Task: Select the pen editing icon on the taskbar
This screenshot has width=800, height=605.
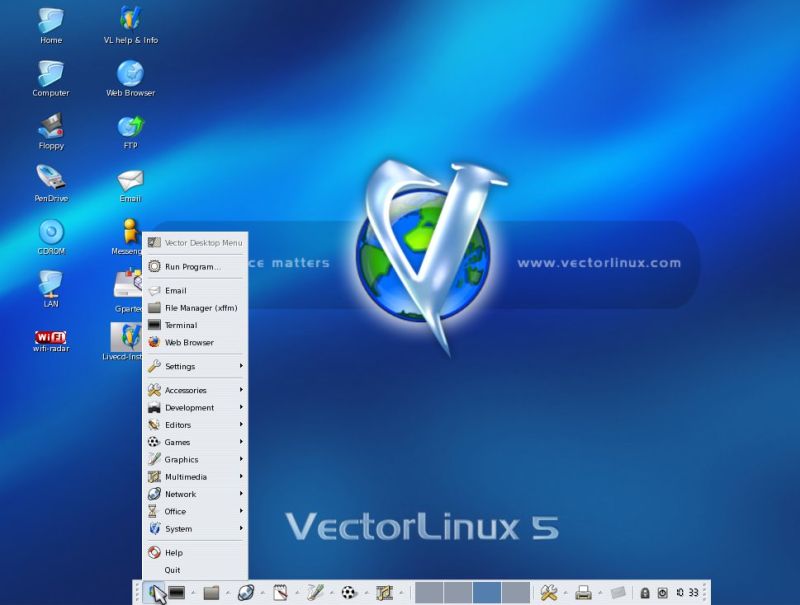Action: tap(317, 592)
